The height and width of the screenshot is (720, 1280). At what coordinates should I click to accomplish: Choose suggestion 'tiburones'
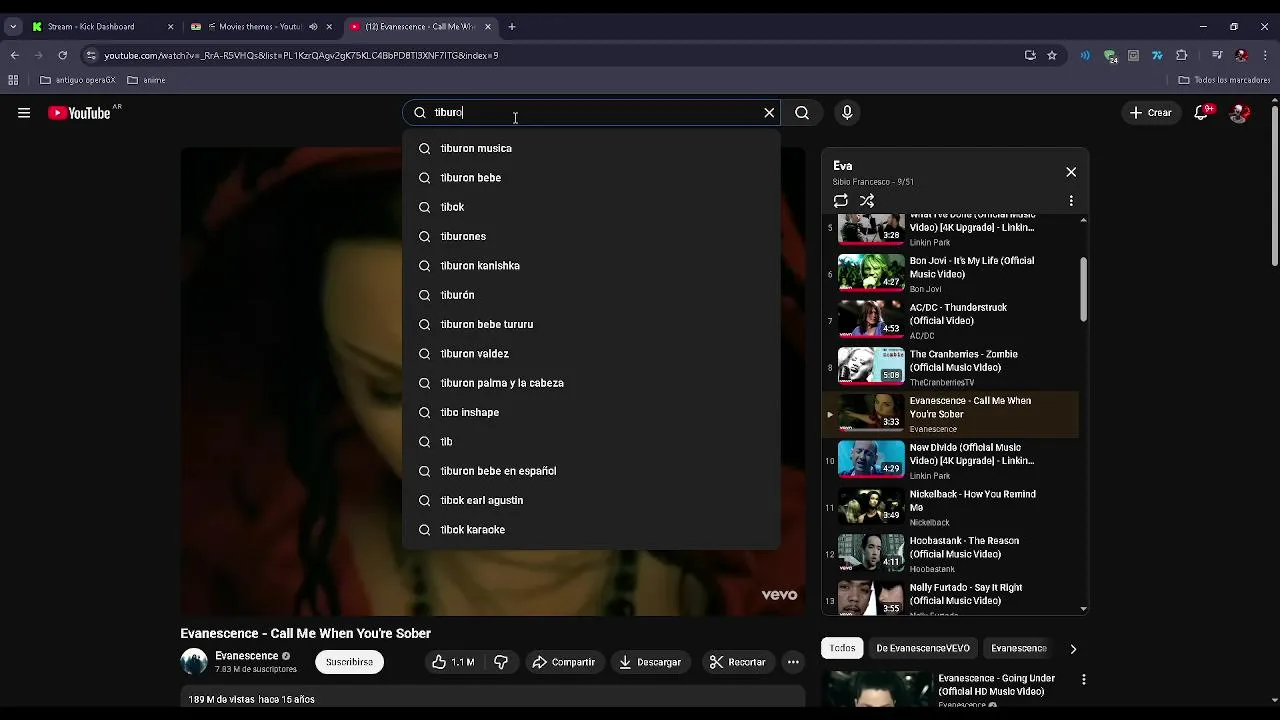coord(591,236)
